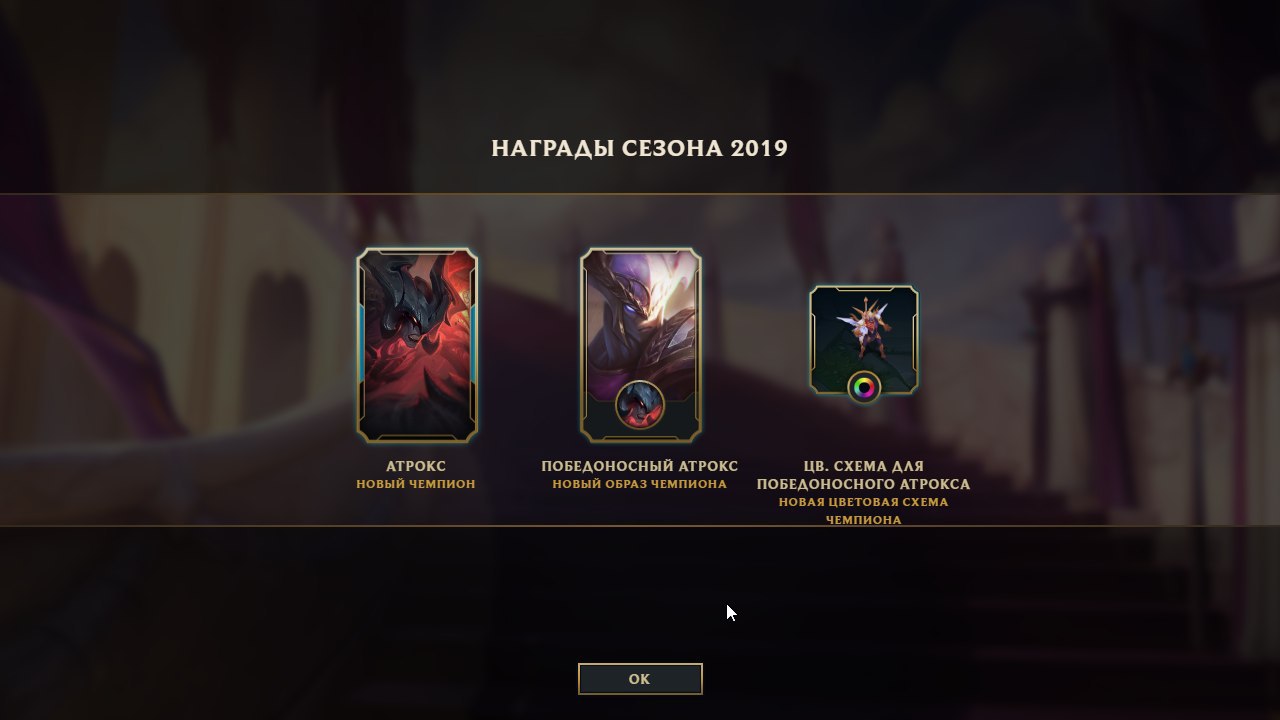Click the ПОБЕДОНОСНЫЙ АТРОКС skin title
Screen dimensions: 1280x720
click(640, 466)
